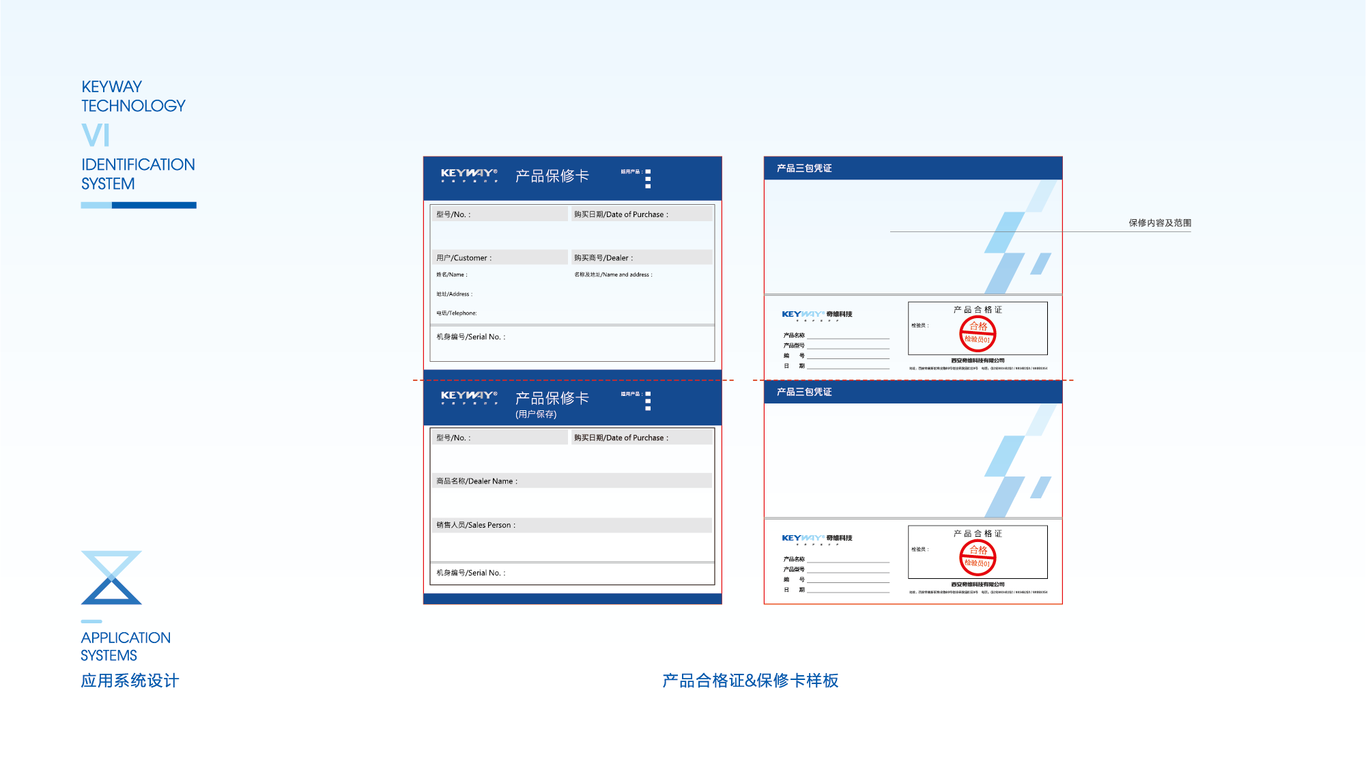Click blue lightning graphic on lower 三包凭证 voucher
The image size is (1366, 768).
[x=1020, y=461]
